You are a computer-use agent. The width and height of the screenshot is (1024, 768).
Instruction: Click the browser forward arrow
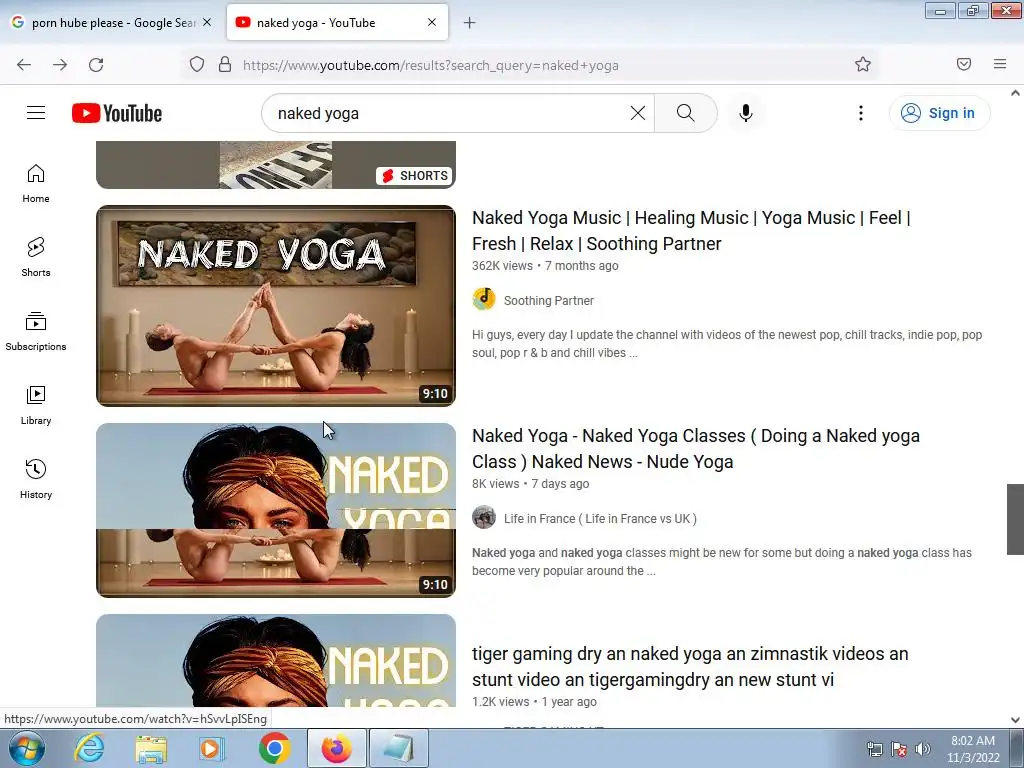coord(60,65)
